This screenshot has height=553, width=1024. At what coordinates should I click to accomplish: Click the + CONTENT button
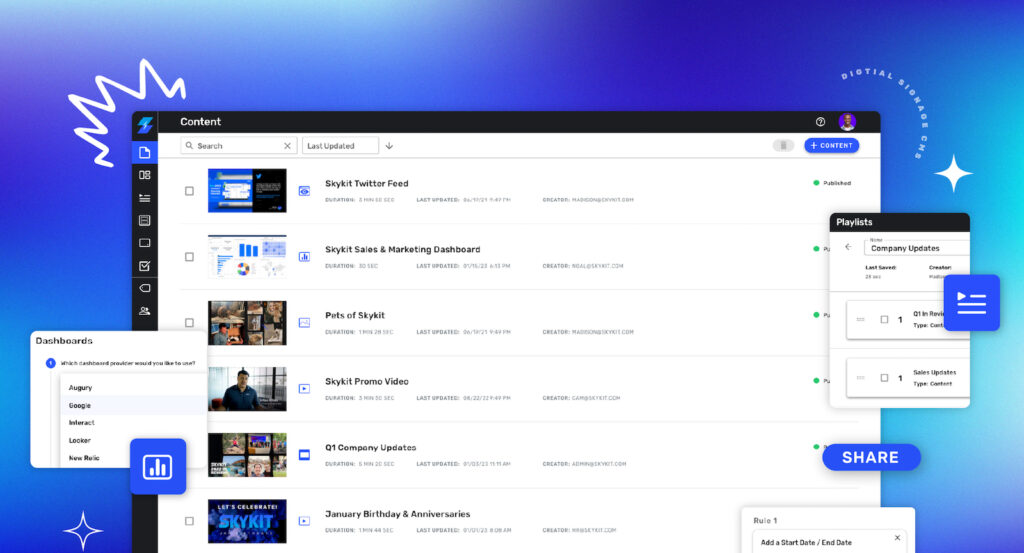[x=831, y=146]
